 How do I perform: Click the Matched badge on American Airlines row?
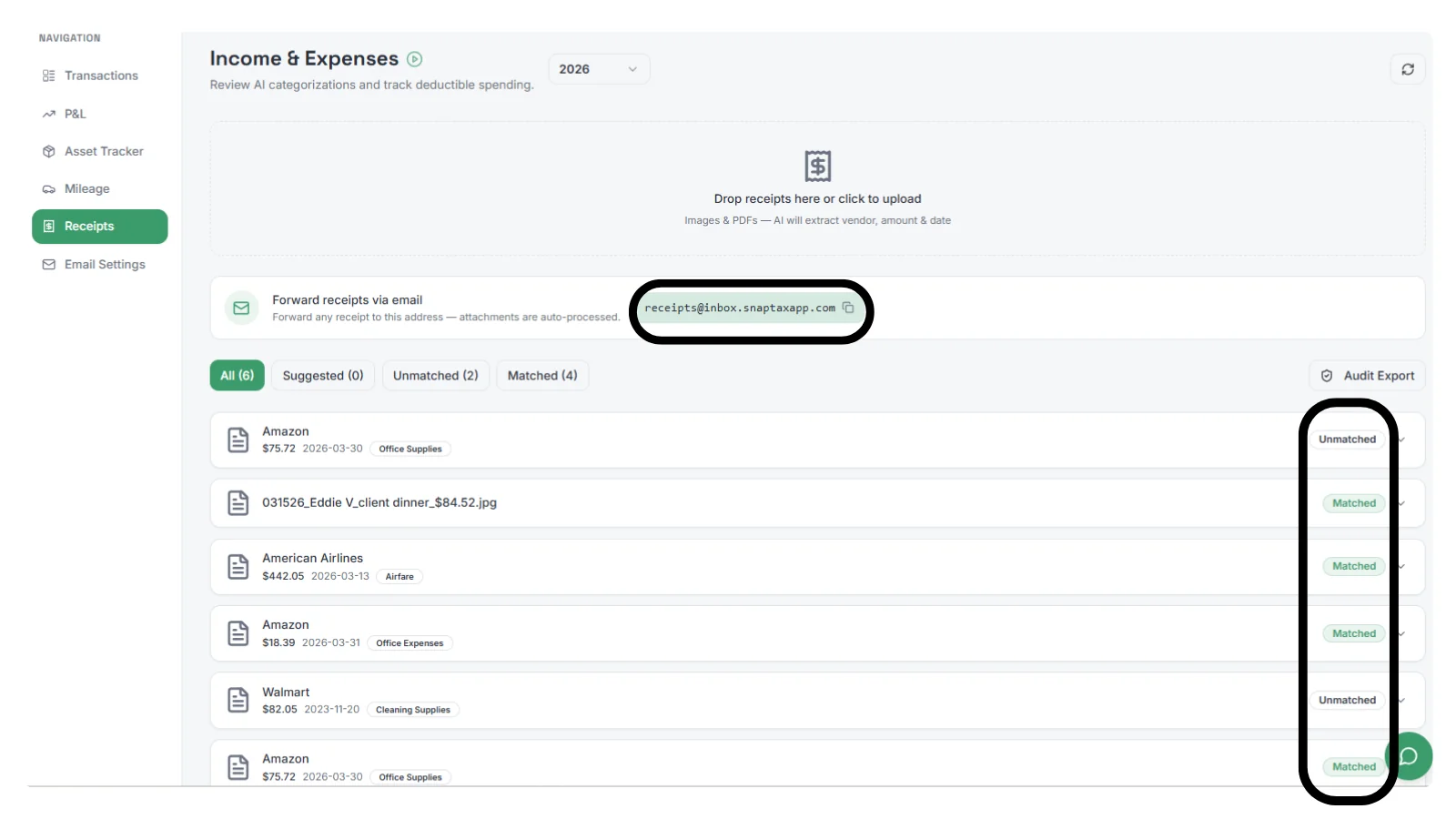[1354, 566]
